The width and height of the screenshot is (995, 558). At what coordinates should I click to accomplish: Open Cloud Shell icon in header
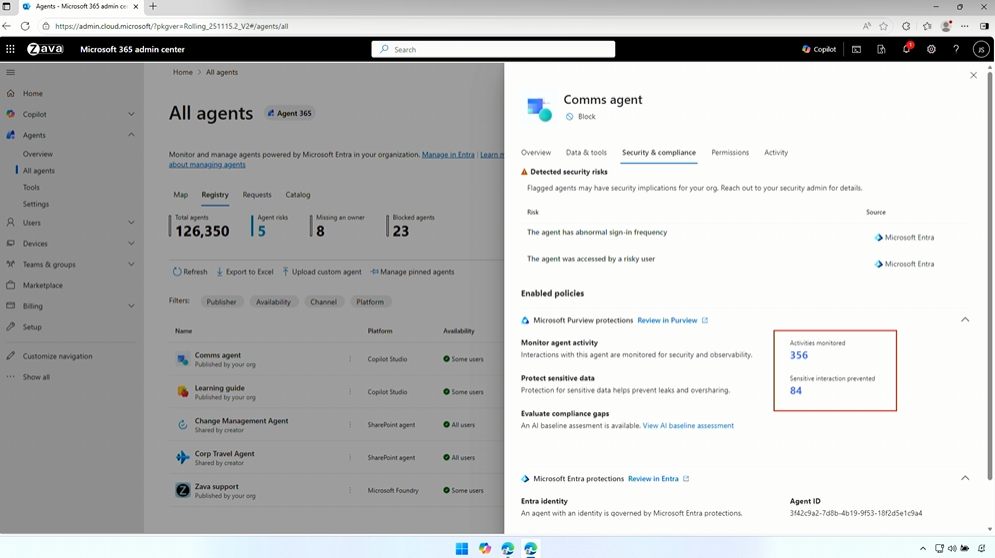click(x=856, y=49)
